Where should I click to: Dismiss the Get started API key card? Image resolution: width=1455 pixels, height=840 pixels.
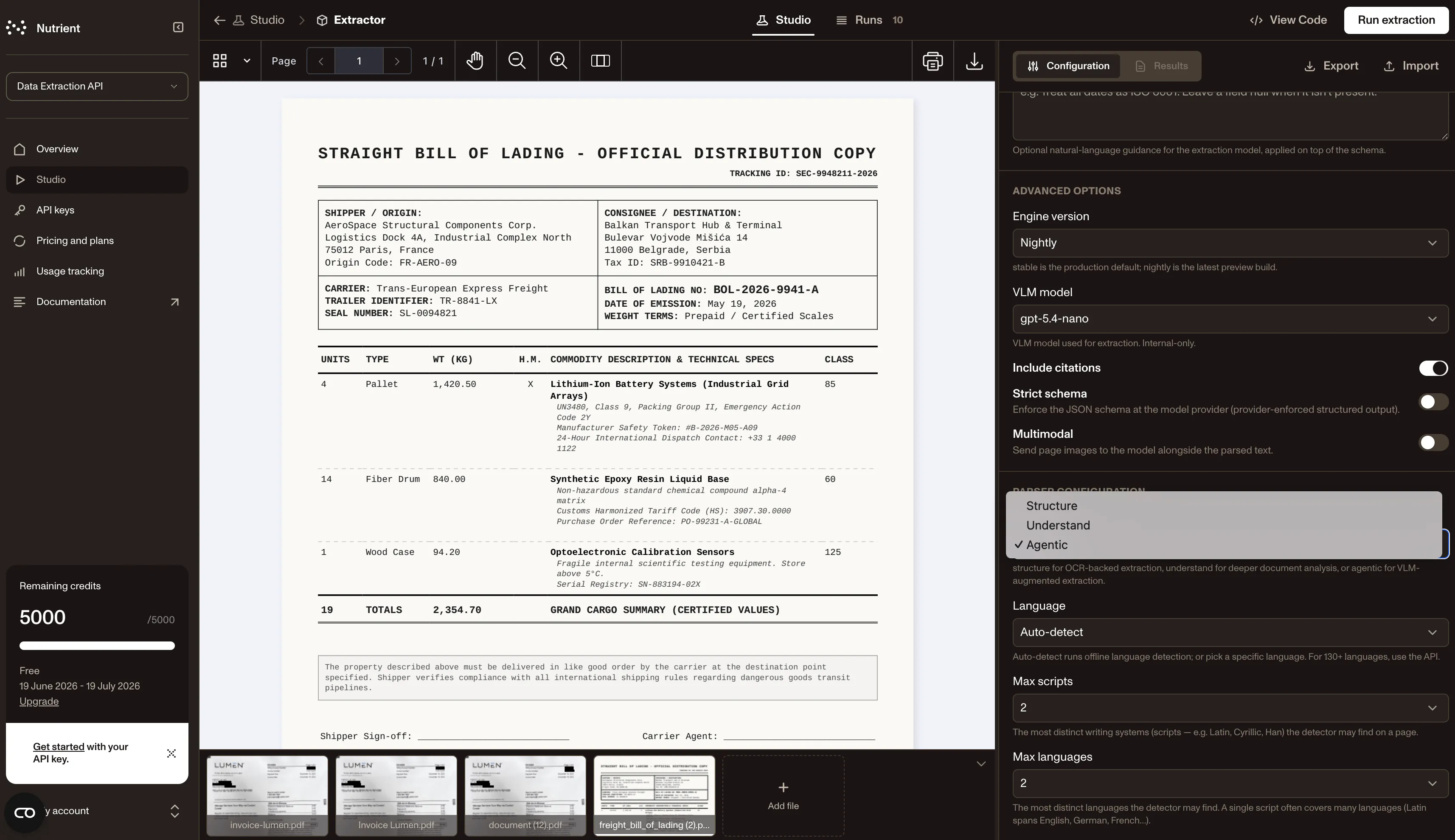coord(171,753)
